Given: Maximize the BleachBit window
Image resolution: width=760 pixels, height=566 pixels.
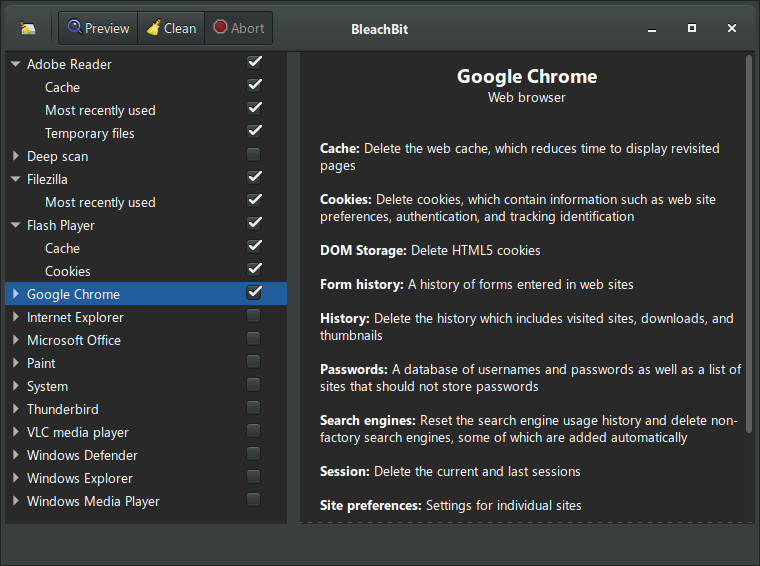Looking at the screenshot, I should 692,29.
